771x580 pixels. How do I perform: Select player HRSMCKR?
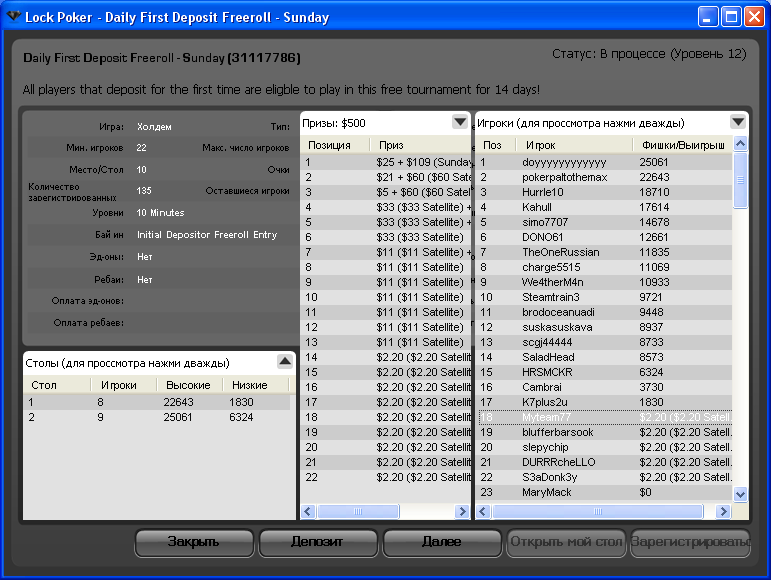pos(605,372)
